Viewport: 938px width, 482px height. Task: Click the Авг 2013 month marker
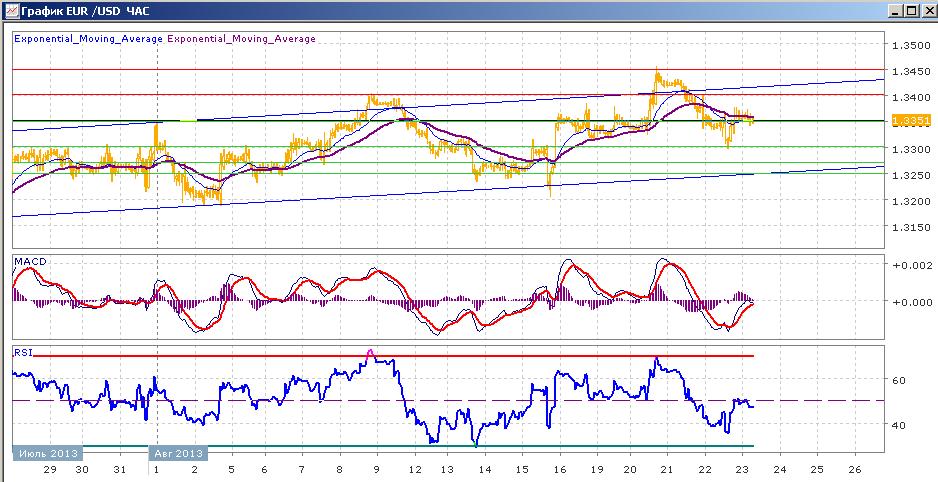pos(178,453)
